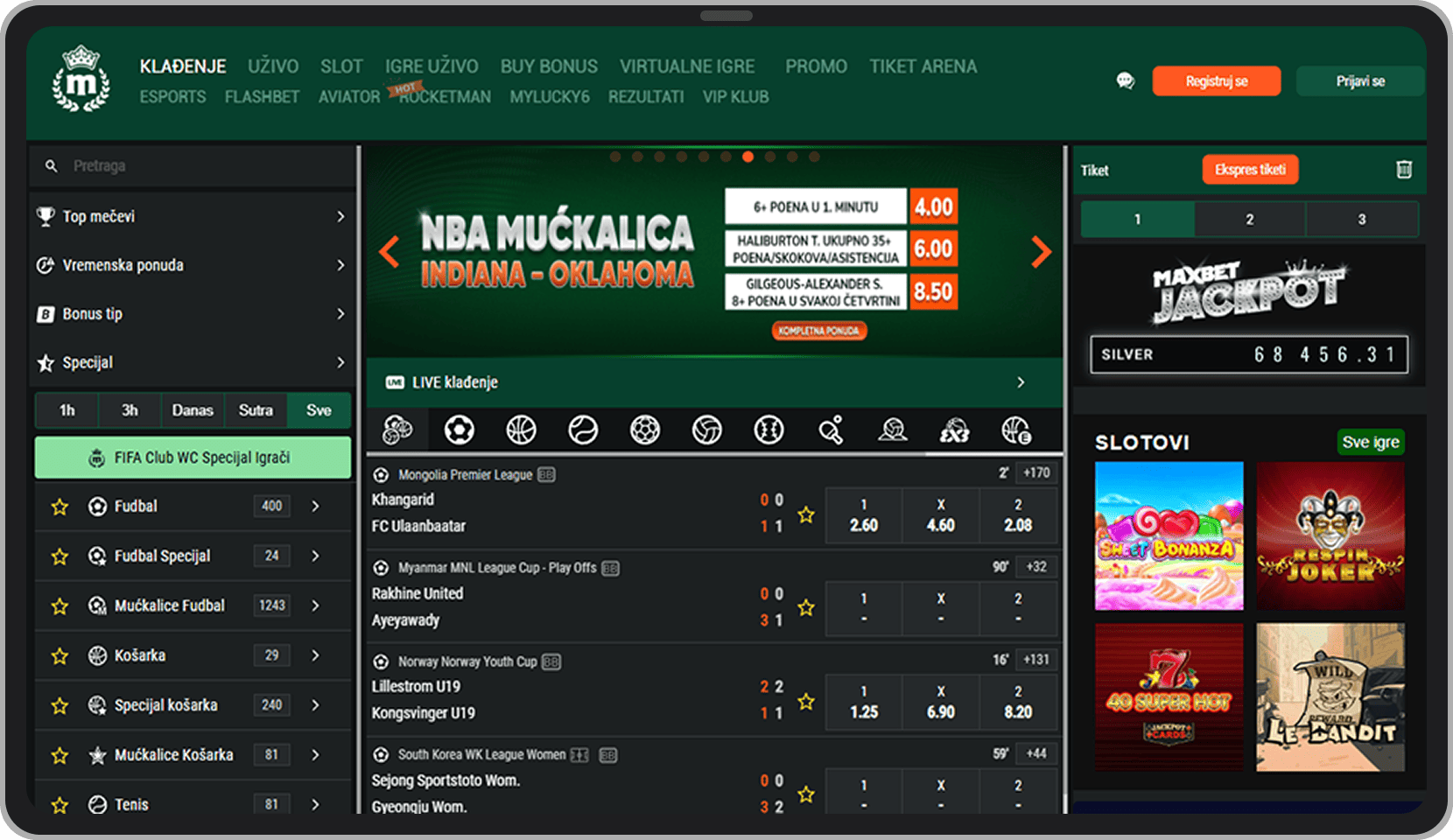Select the volleyball live filter icon
Viewport: 1453px width, 840px height.
click(707, 430)
